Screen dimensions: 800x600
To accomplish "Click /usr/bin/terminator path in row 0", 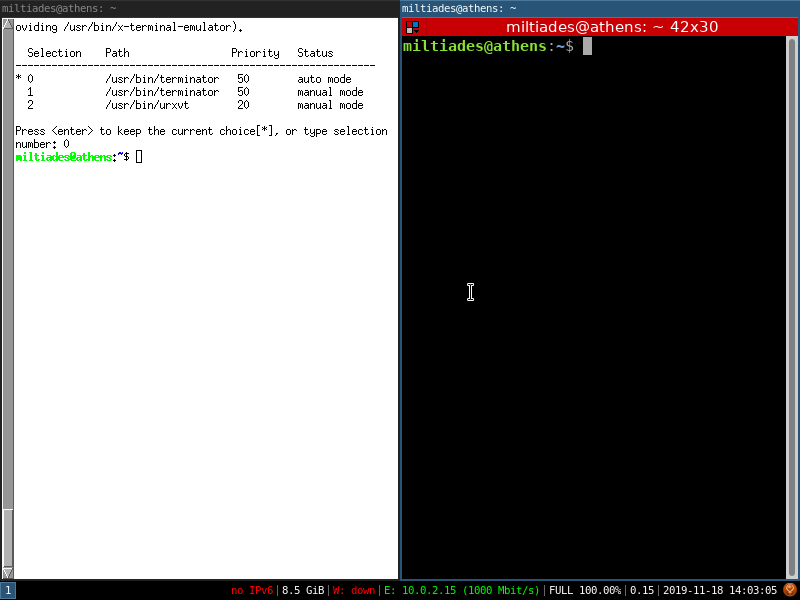I will [x=162, y=79].
